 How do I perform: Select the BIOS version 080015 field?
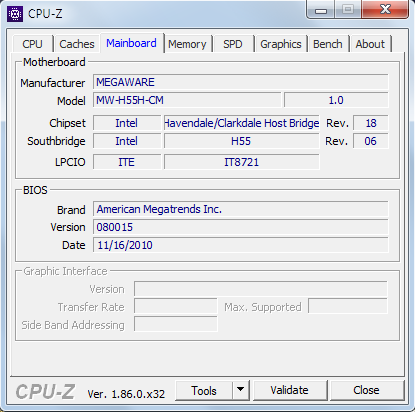(x=241, y=227)
